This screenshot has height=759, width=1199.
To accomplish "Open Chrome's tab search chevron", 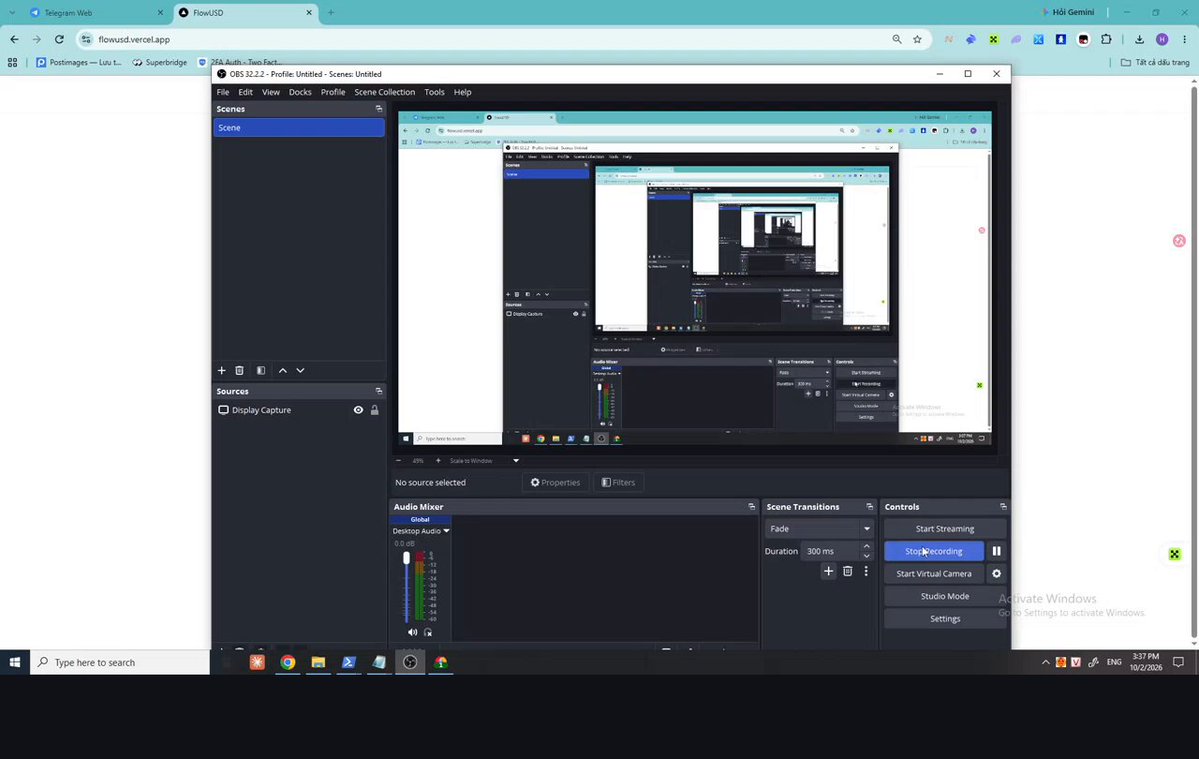I will 11,12.
